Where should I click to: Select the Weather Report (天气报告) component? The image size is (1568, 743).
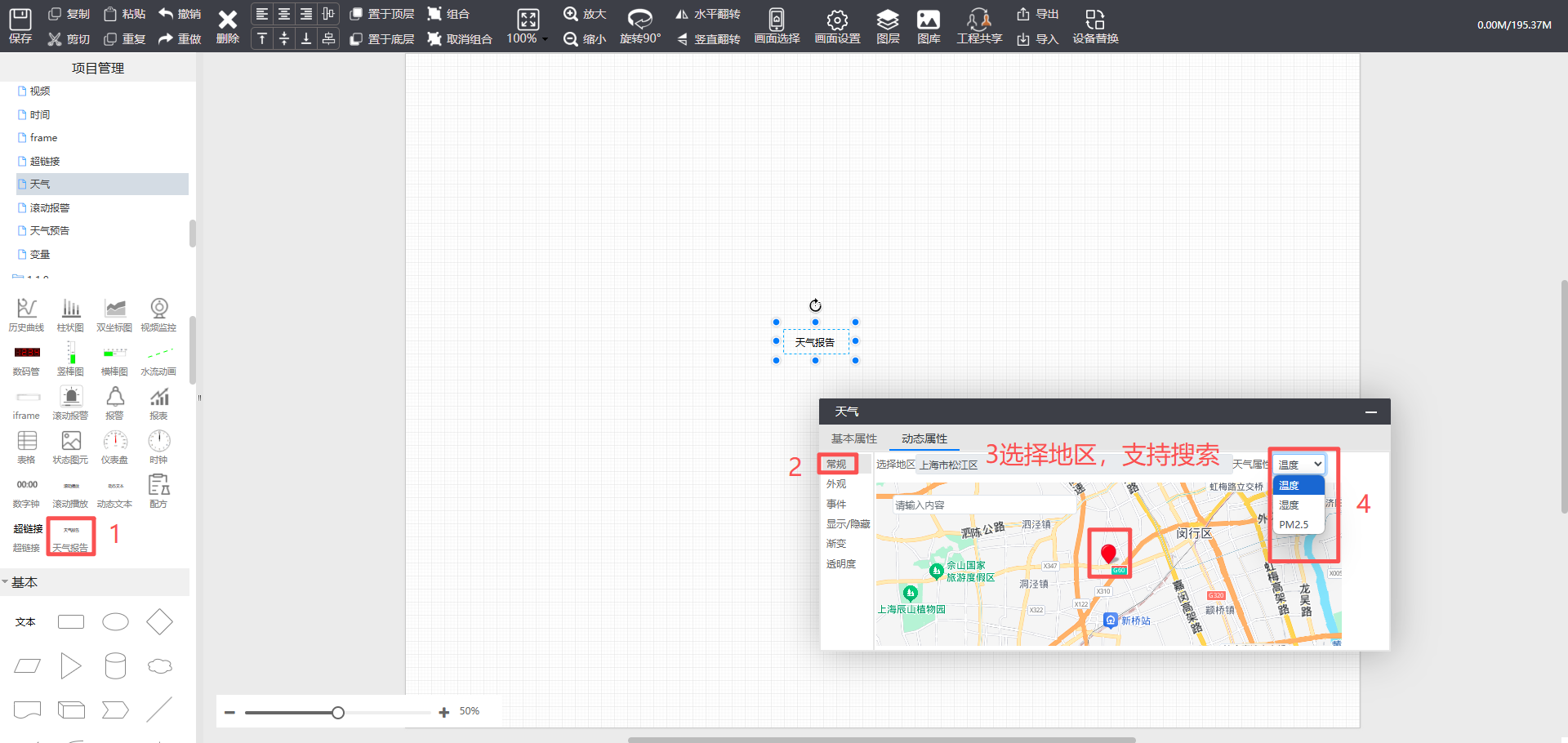pos(71,536)
